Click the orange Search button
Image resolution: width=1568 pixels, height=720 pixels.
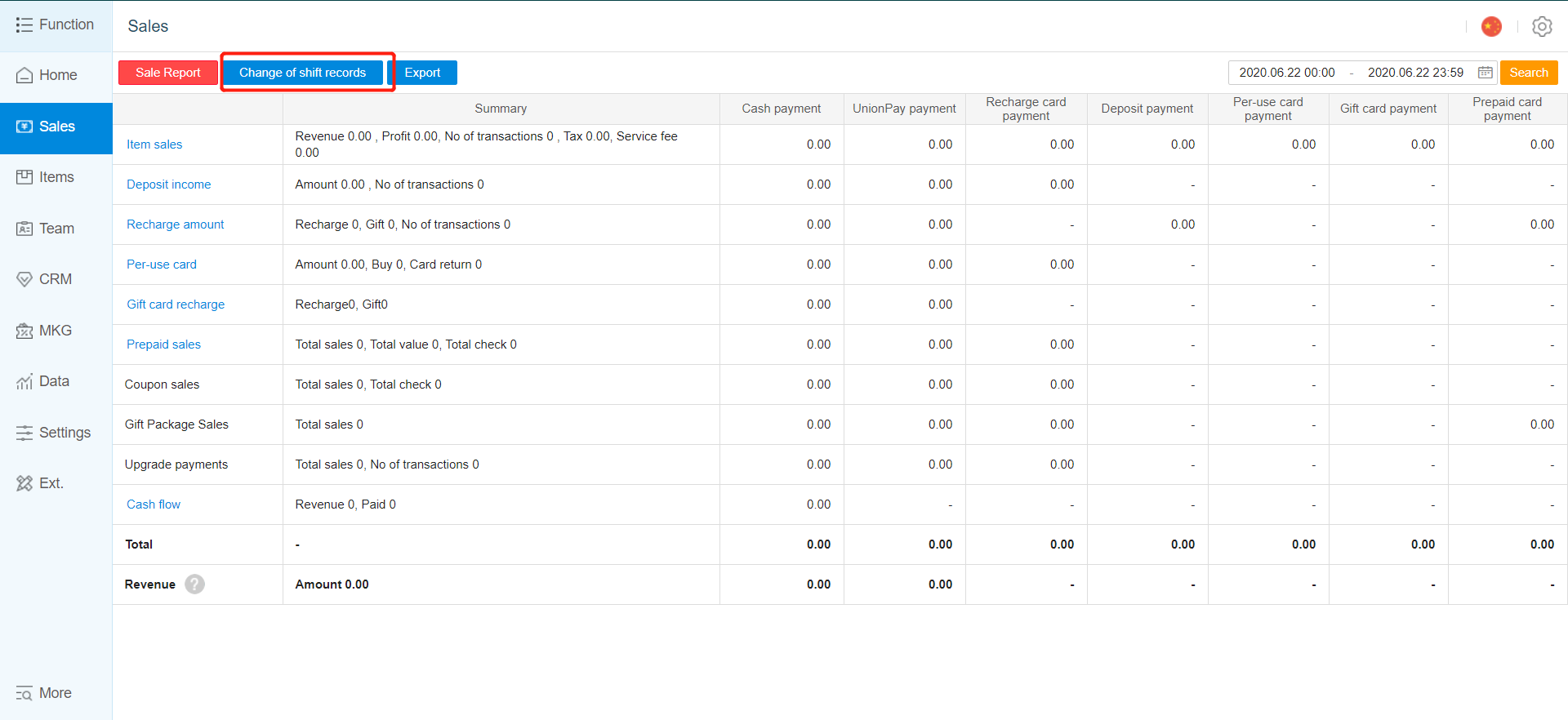point(1529,73)
